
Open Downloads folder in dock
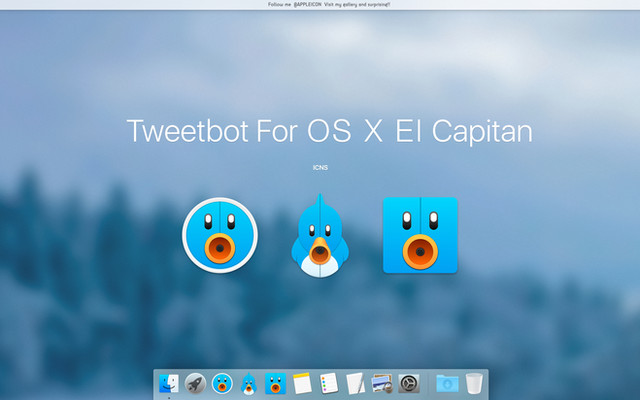click(x=447, y=384)
